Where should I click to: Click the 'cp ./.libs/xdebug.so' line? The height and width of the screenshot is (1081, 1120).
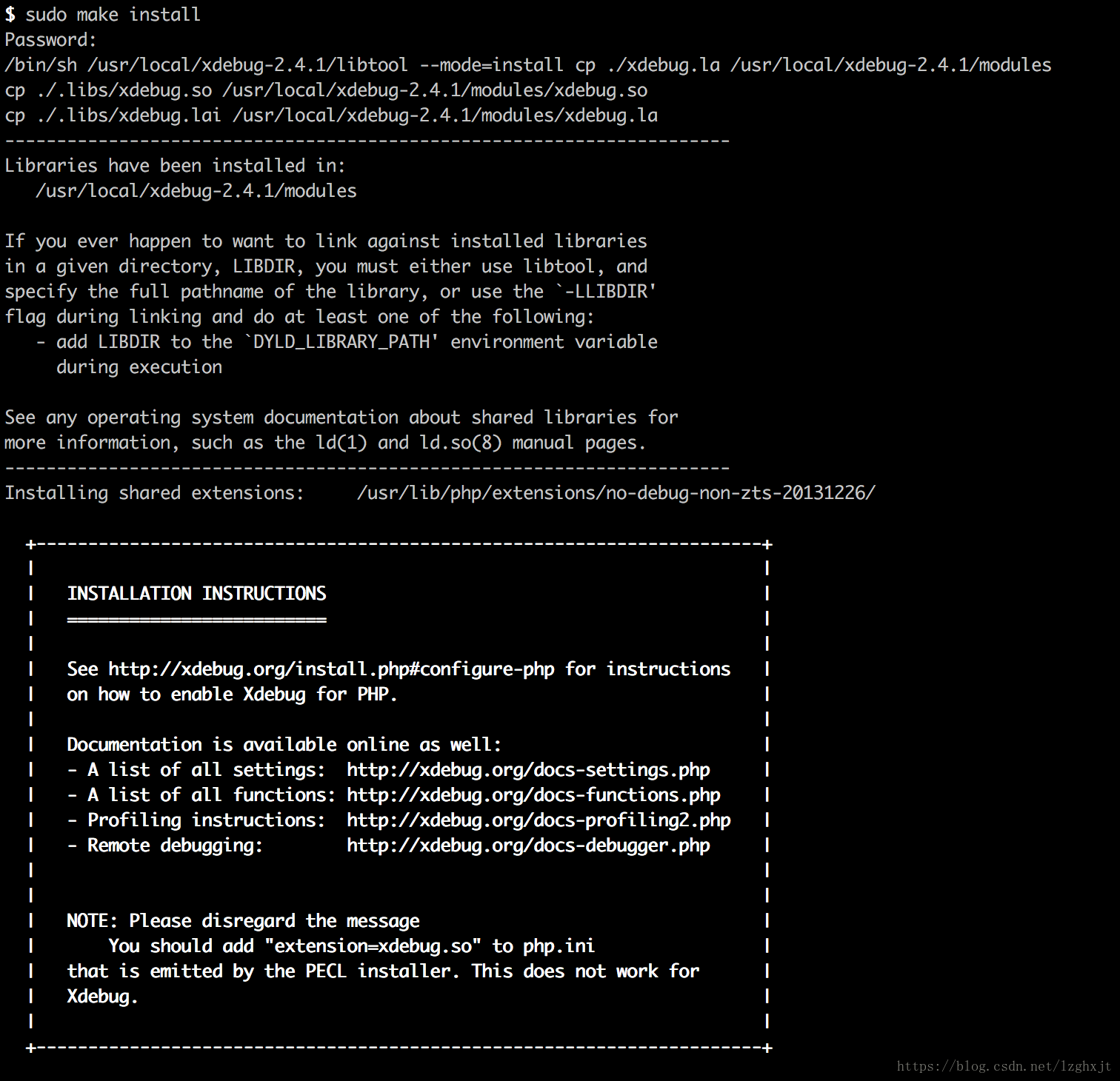(x=326, y=90)
